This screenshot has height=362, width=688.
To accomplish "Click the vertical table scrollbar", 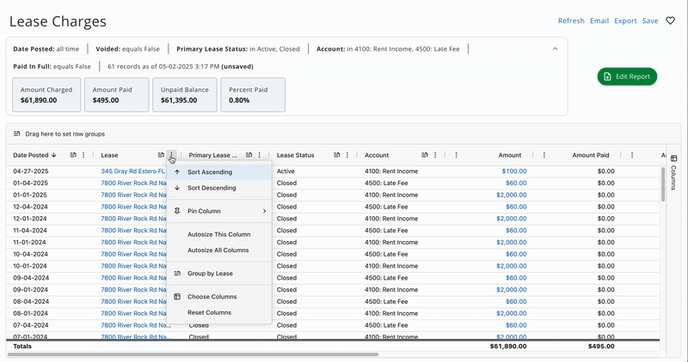I will [x=663, y=184].
